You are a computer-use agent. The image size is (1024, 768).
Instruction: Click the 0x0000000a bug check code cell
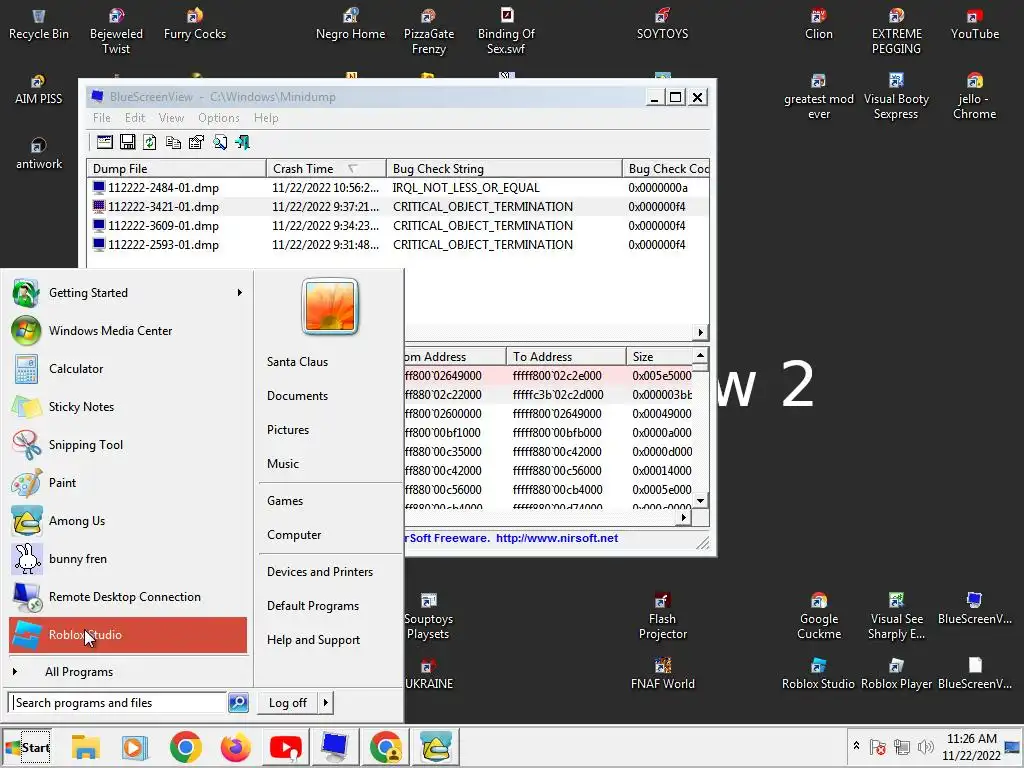(658, 188)
